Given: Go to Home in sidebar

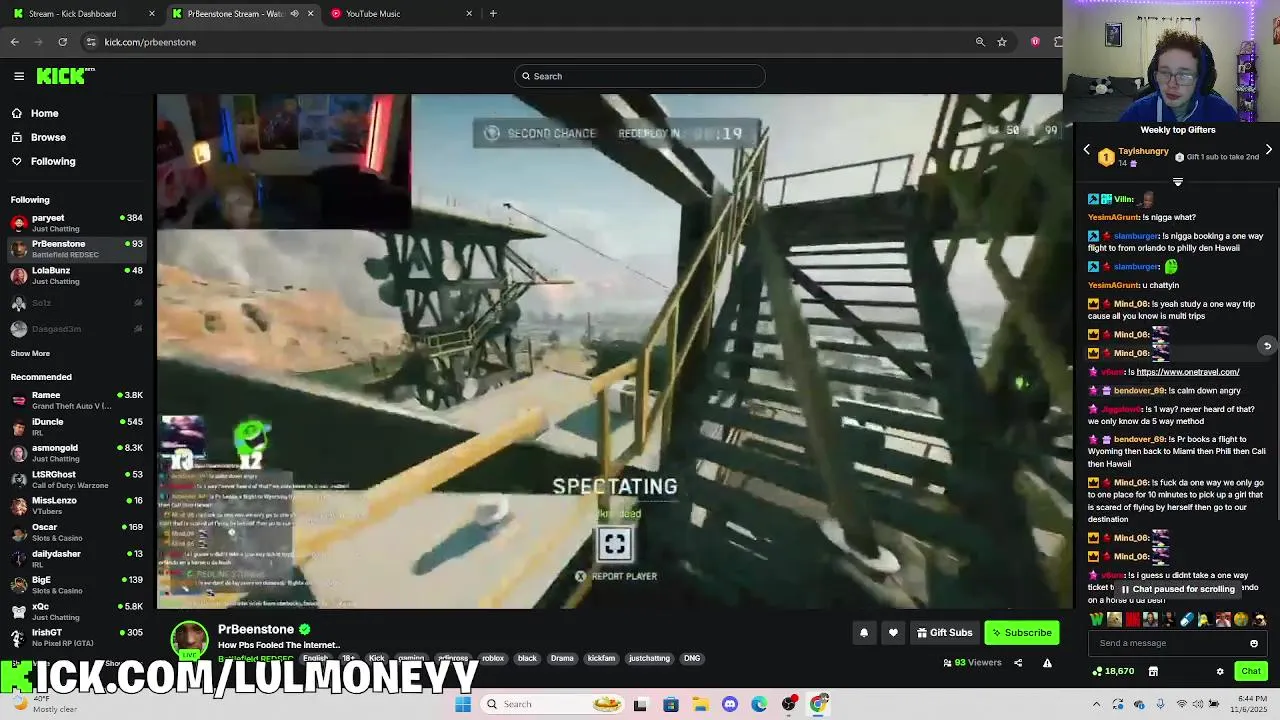Looking at the screenshot, I should [x=44, y=114].
